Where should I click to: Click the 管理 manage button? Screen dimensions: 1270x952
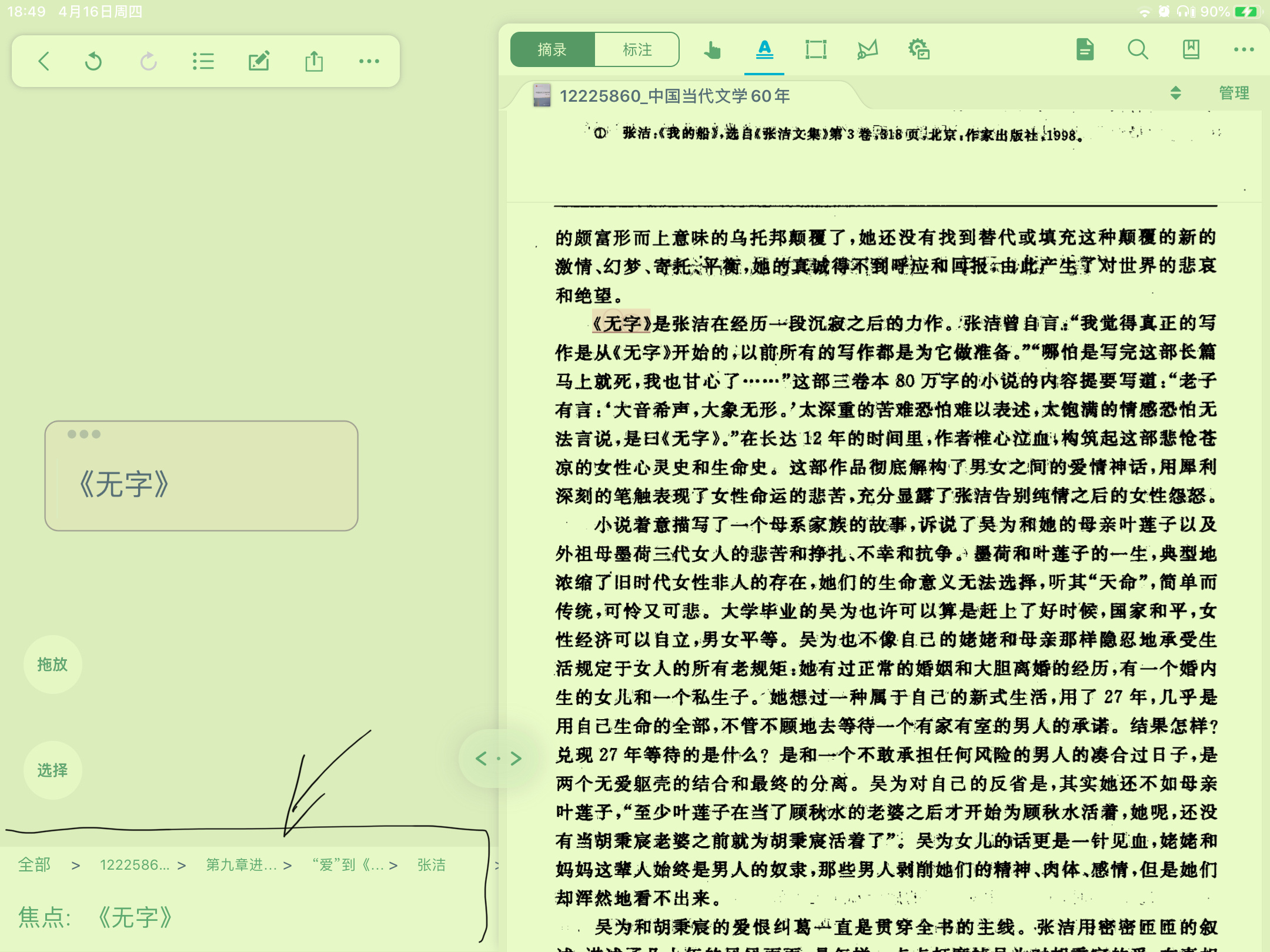[1234, 93]
